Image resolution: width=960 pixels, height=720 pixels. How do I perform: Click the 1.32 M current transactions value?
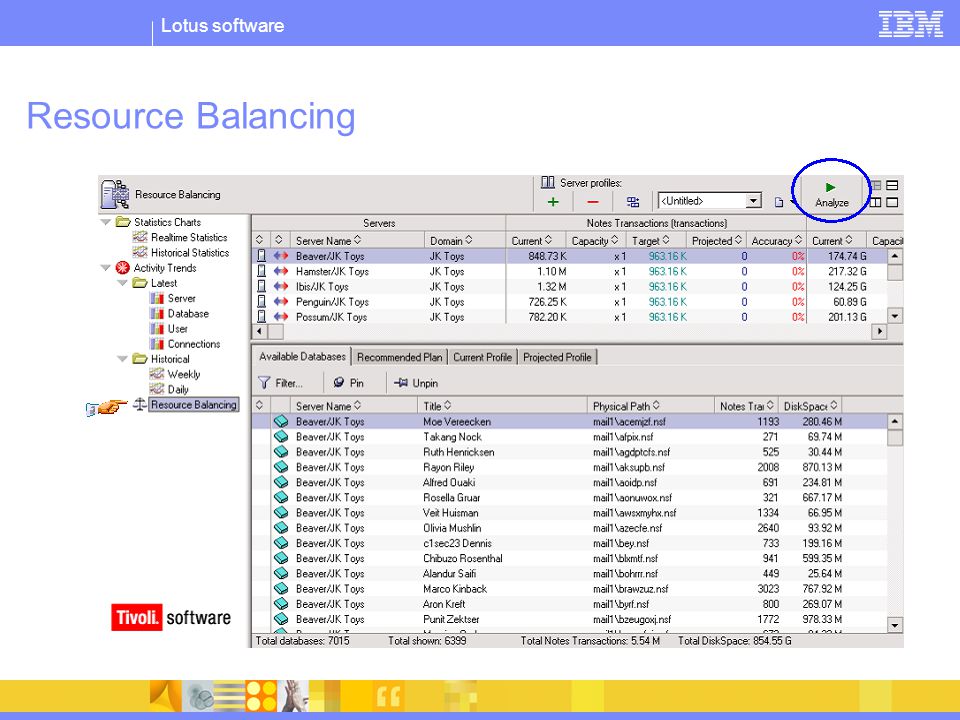[x=552, y=287]
